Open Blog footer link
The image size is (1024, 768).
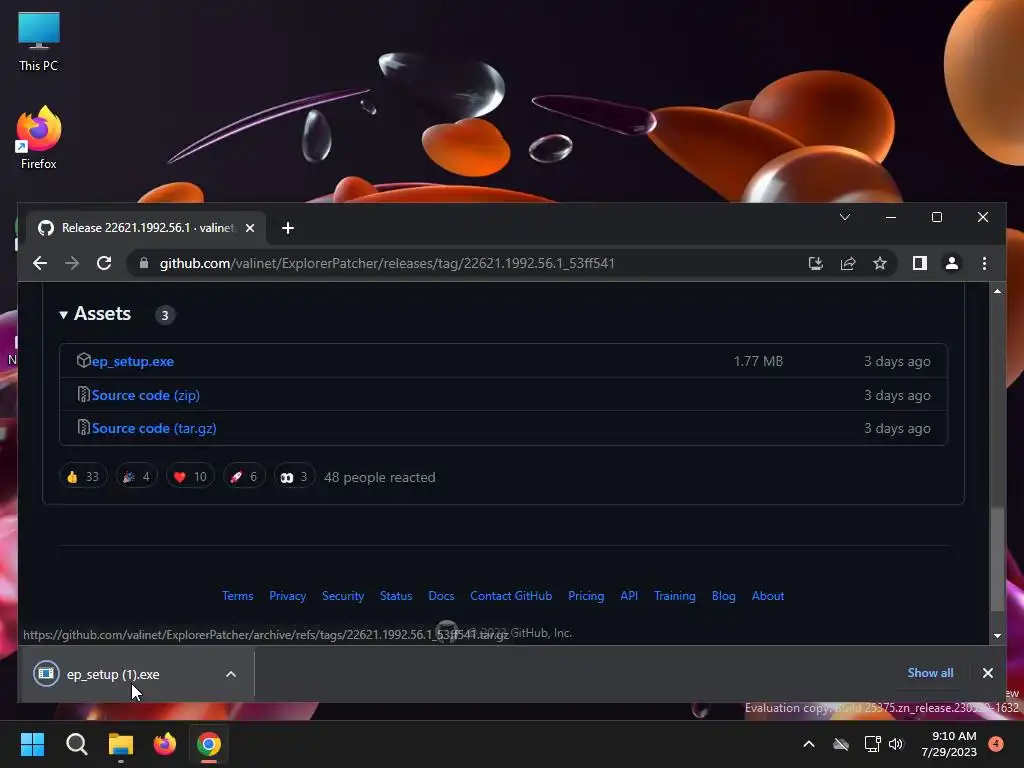pos(724,596)
